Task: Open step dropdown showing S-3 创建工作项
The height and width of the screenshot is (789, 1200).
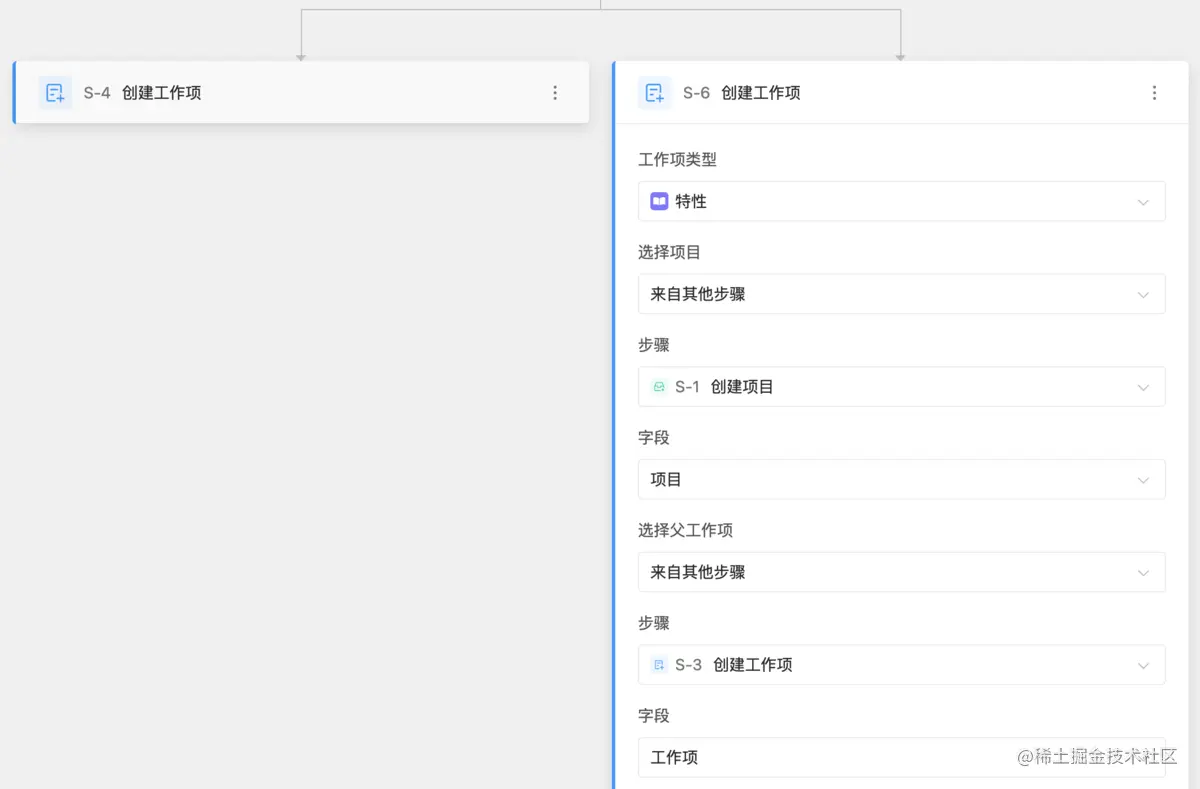Action: pyautogui.click(x=901, y=665)
